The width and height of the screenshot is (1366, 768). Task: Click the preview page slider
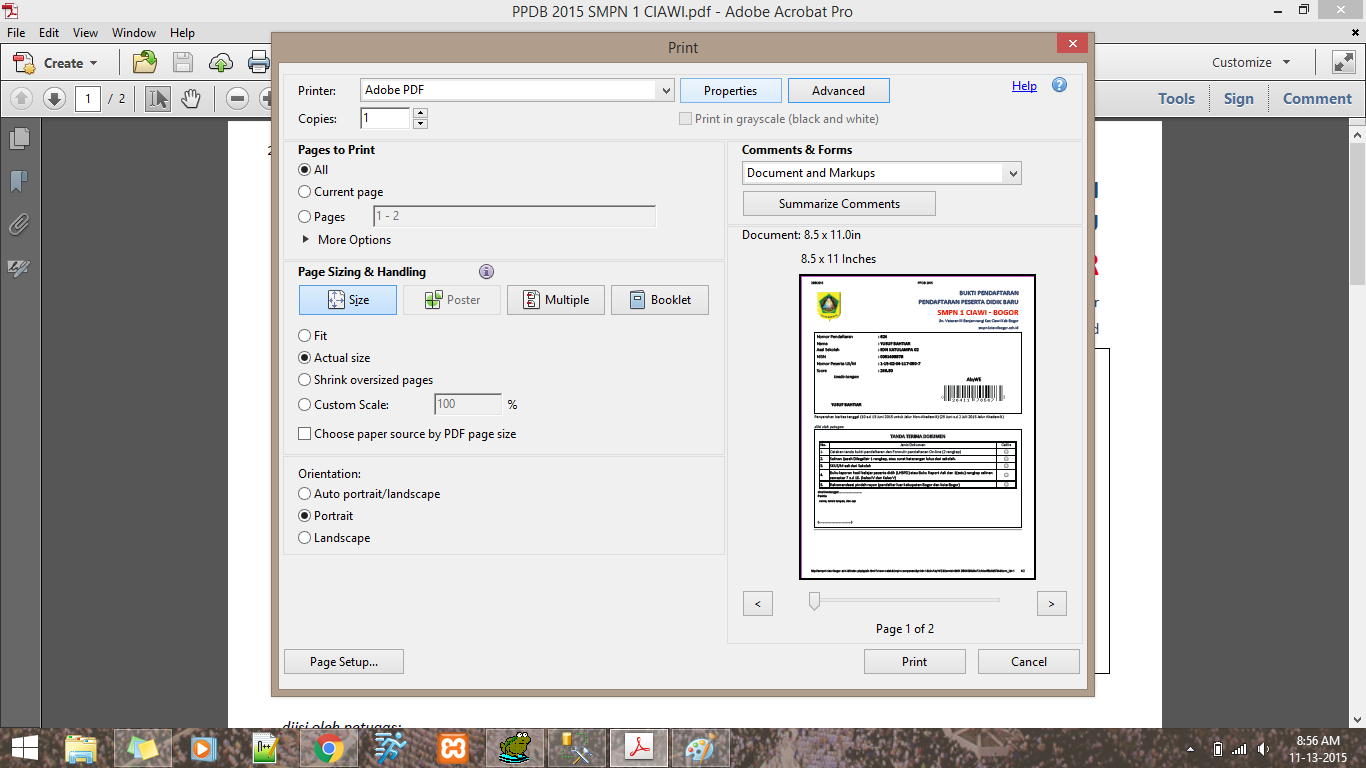coord(813,600)
